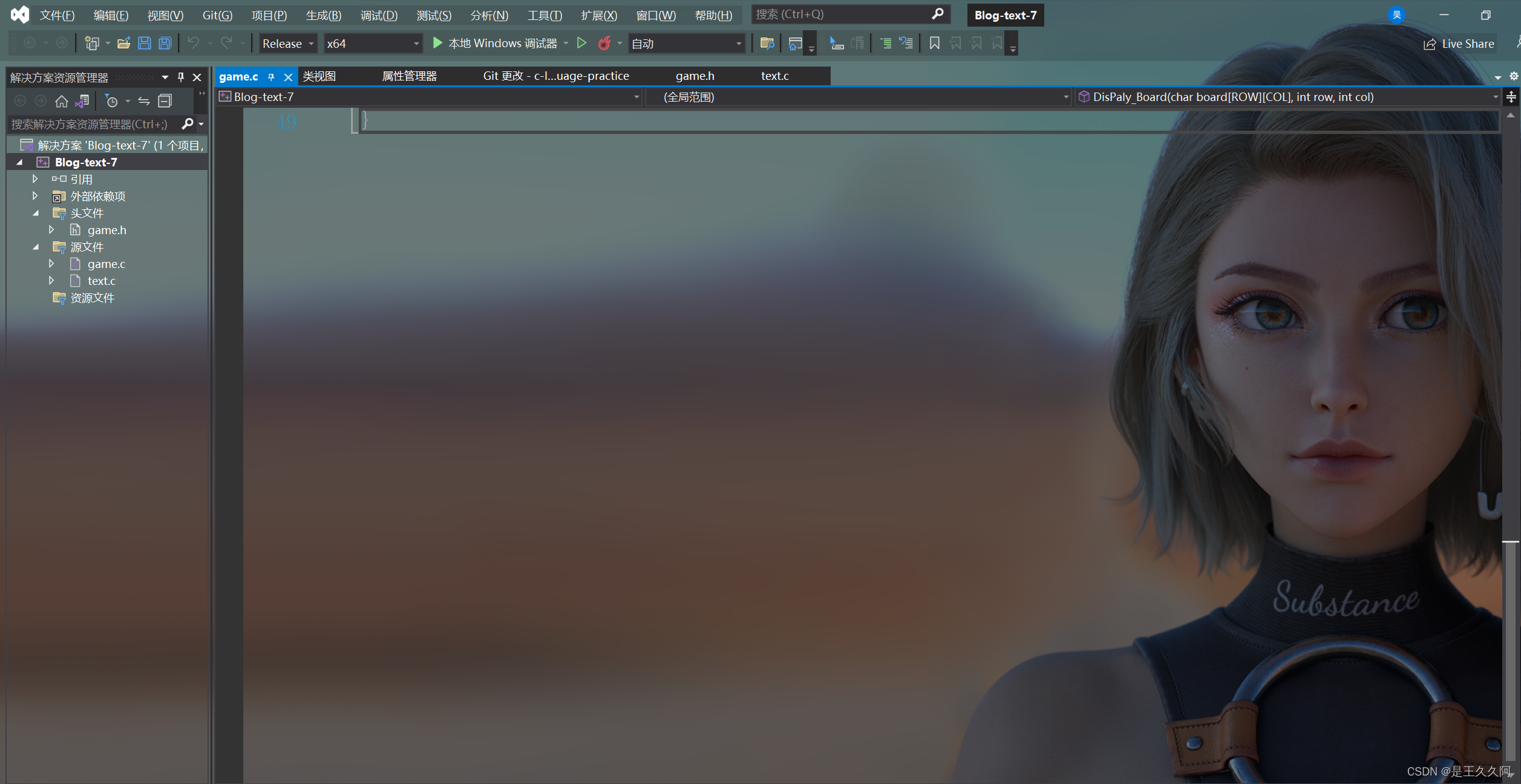
Task: Click the Solution Explorer search field
Action: point(91,124)
